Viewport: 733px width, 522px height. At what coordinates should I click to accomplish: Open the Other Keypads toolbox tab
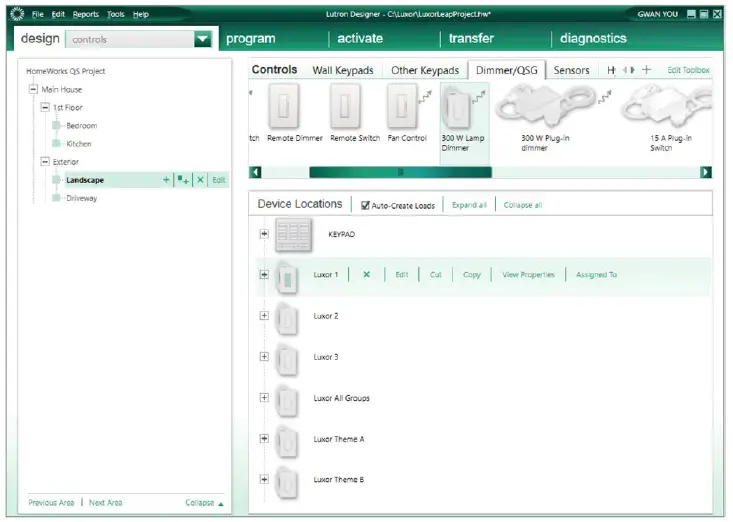425,70
